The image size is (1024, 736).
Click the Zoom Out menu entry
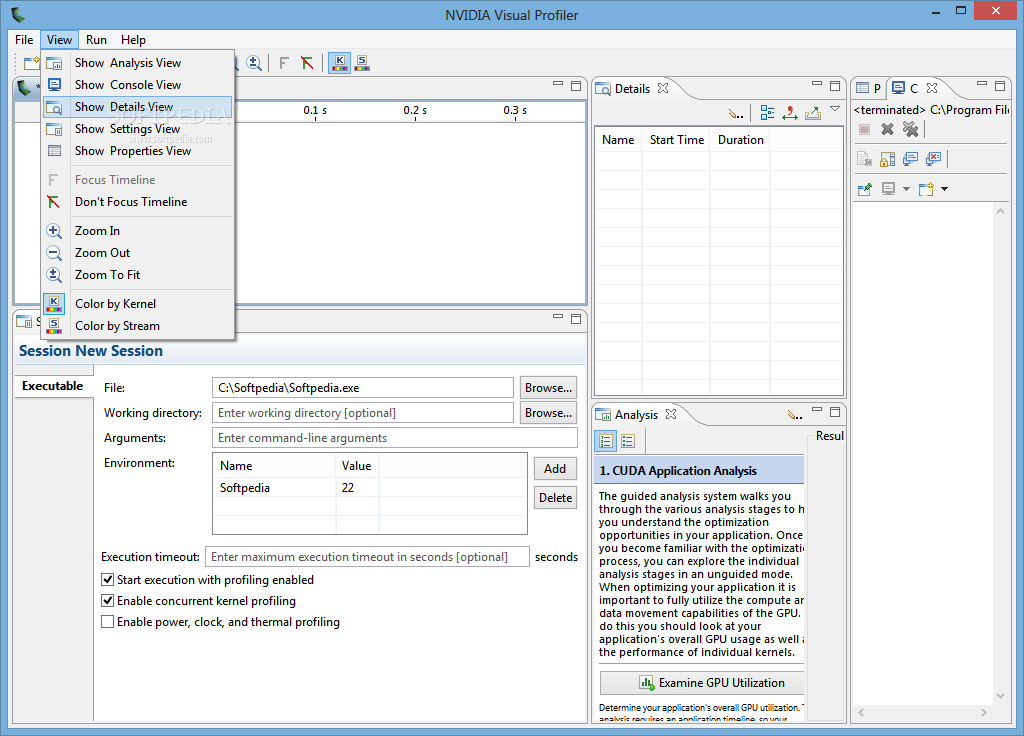(138, 253)
